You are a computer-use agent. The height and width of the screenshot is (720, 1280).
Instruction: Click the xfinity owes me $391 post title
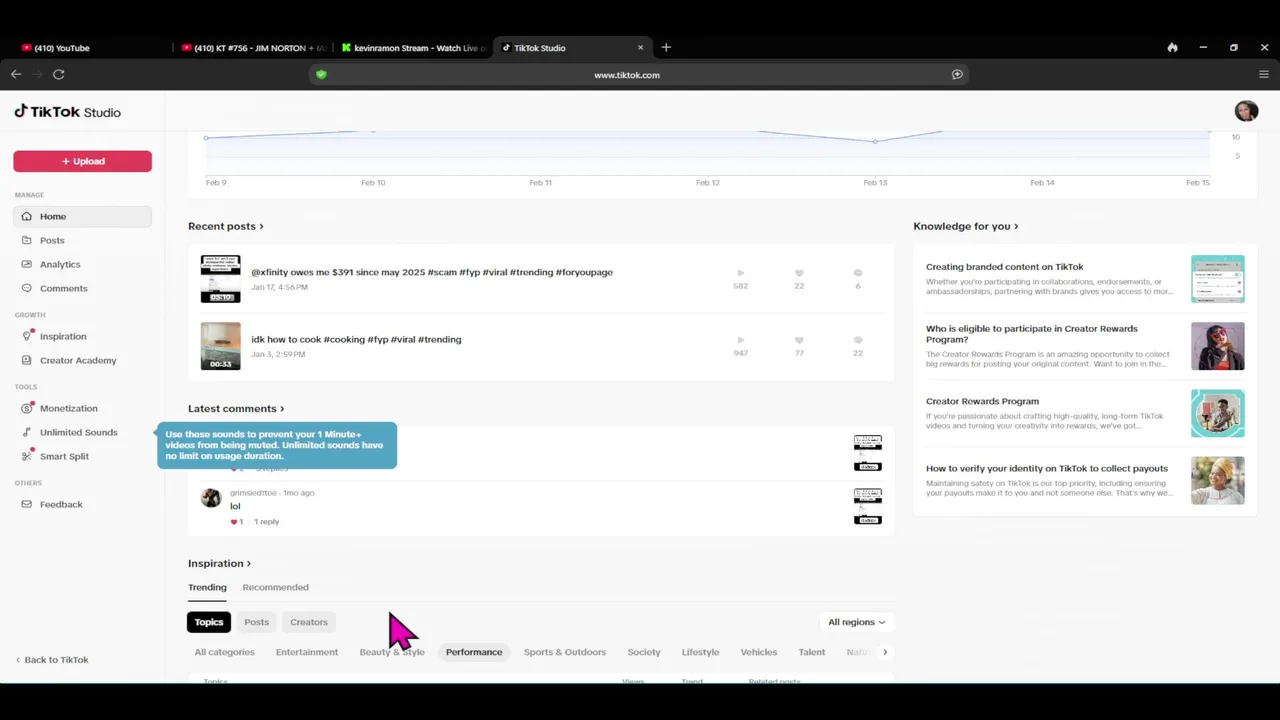tap(432, 272)
